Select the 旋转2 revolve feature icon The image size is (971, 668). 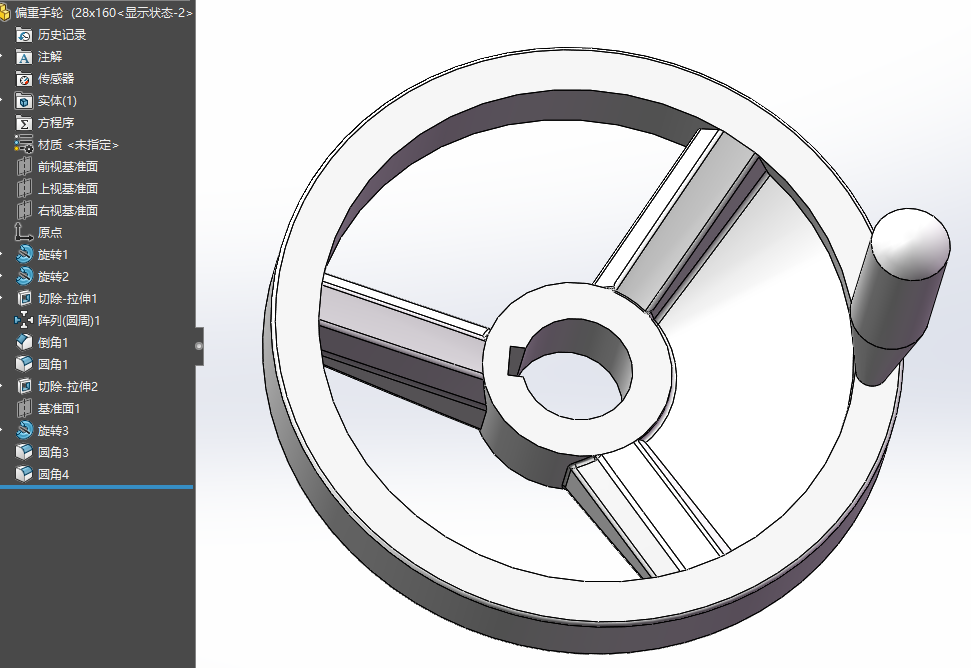(x=24, y=277)
